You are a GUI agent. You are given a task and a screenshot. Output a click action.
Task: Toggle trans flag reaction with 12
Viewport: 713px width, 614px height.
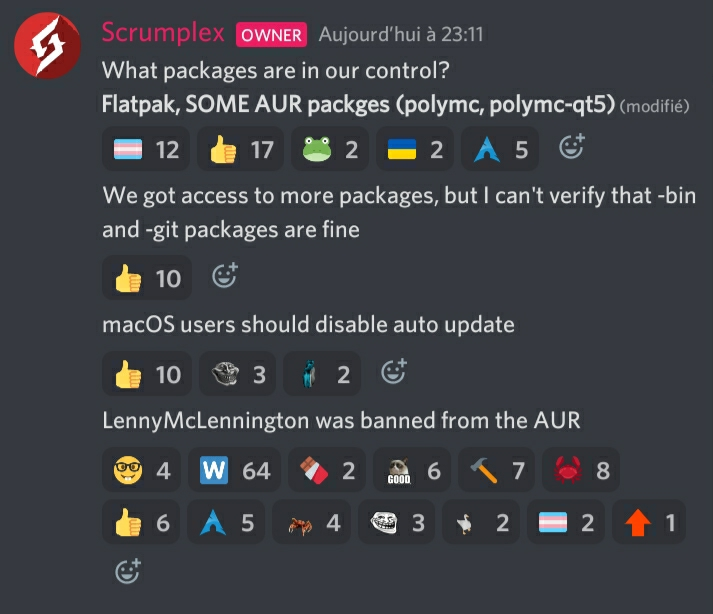tap(146, 149)
